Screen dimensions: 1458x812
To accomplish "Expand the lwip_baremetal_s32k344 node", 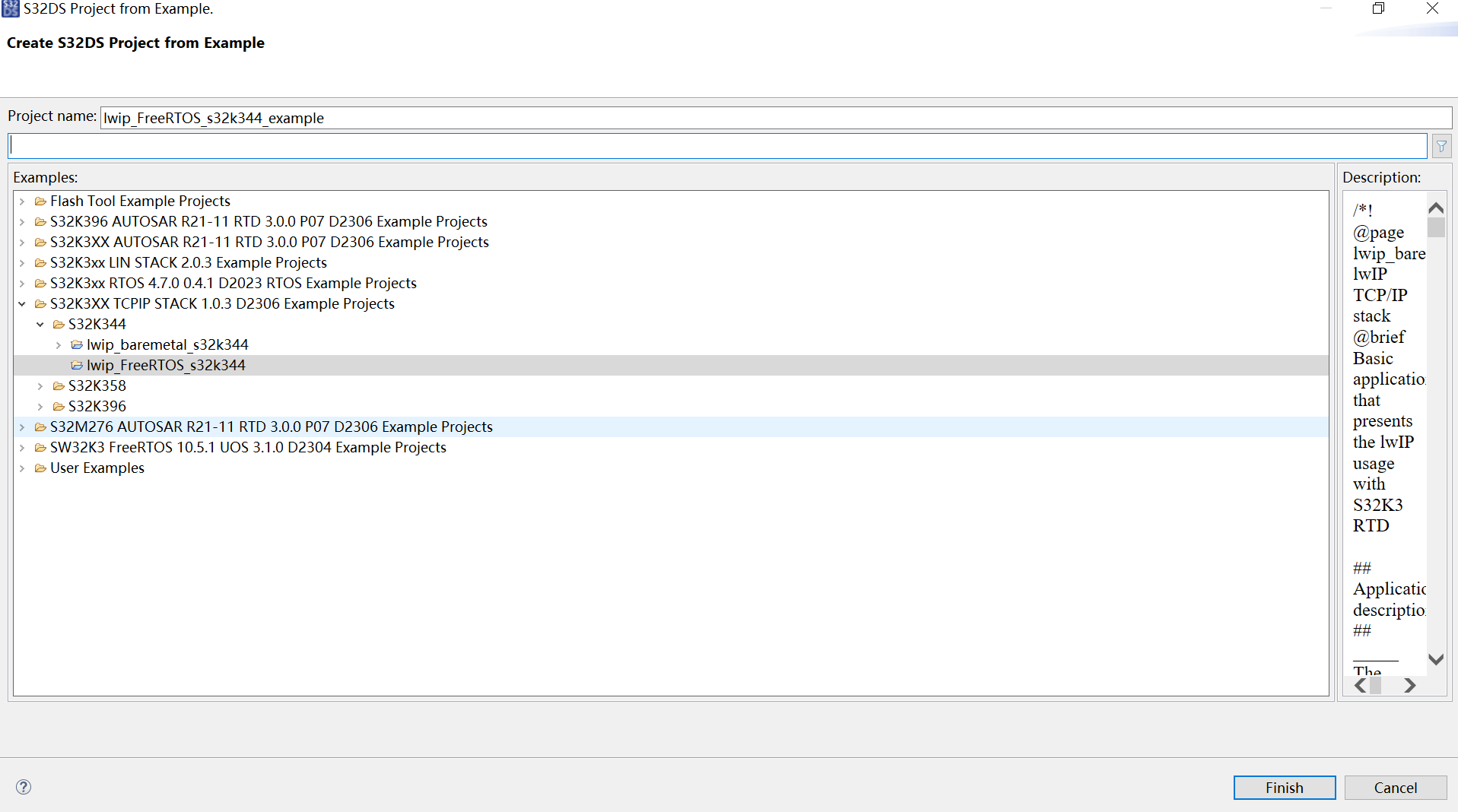I will point(59,344).
